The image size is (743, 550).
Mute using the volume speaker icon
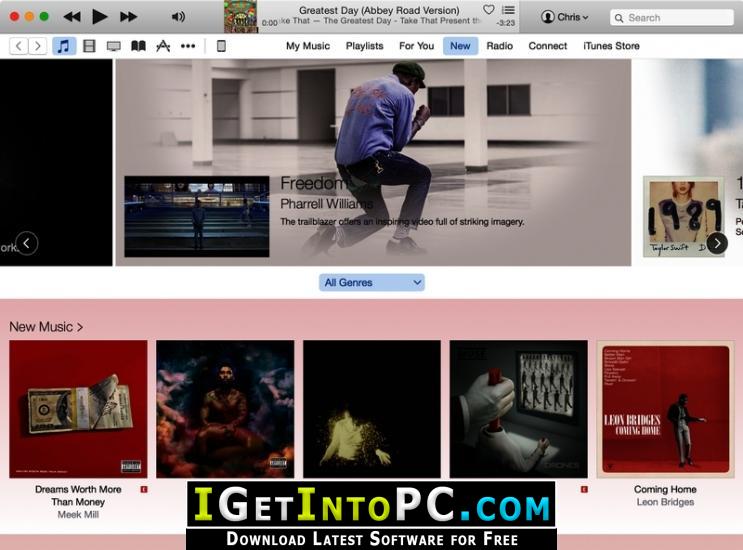click(178, 17)
